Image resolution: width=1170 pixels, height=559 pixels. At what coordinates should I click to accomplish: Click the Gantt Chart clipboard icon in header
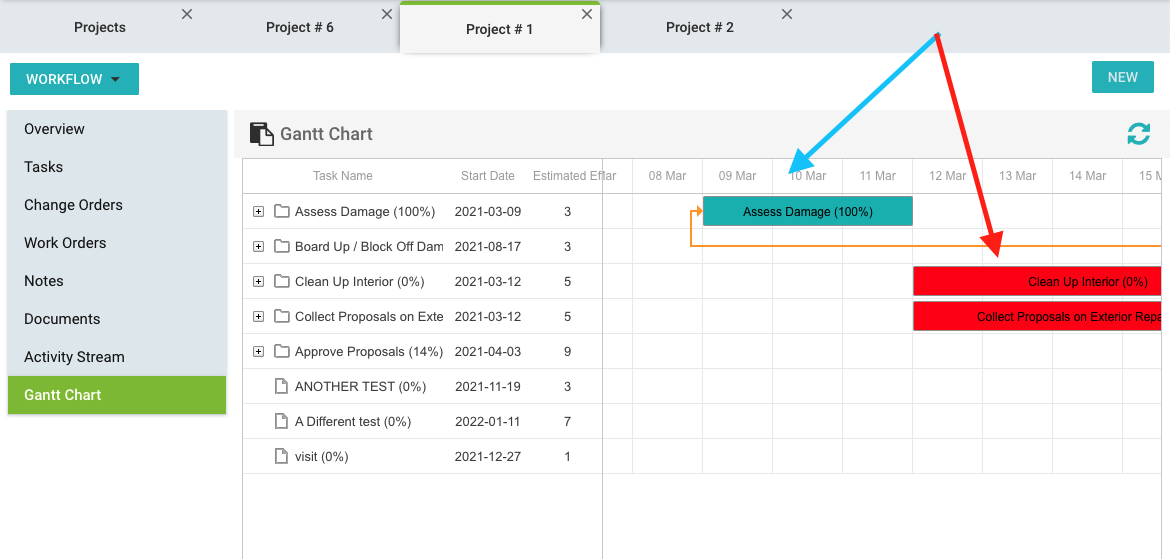pyautogui.click(x=262, y=134)
